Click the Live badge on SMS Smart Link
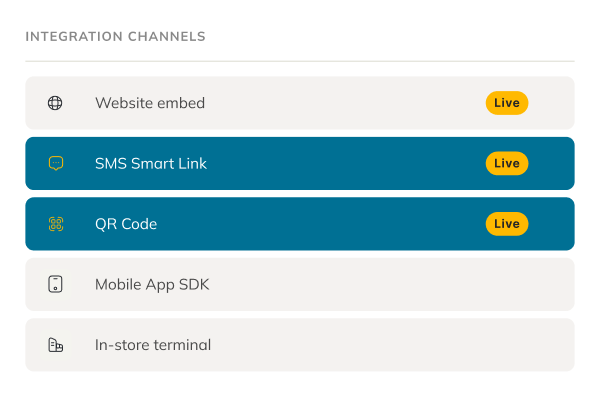The width and height of the screenshot is (600, 398). pyautogui.click(x=507, y=163)
